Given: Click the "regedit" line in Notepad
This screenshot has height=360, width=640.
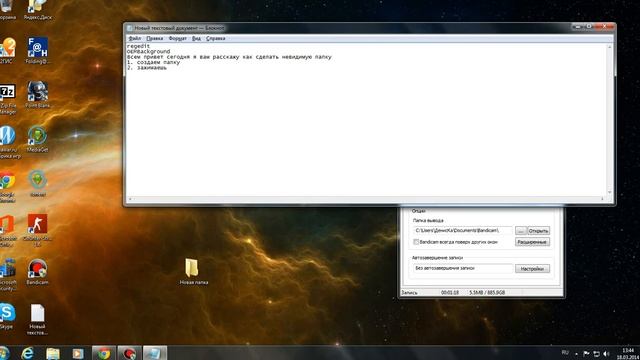Looking at the screenshot, I should [138, 46].
